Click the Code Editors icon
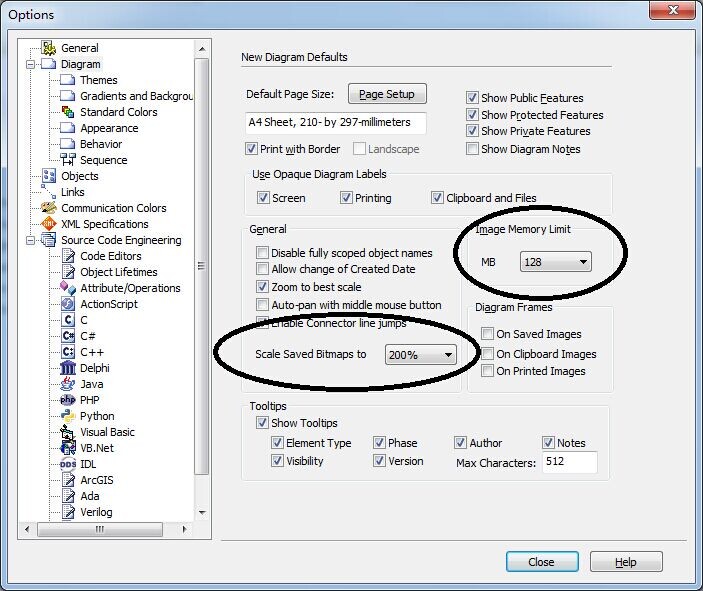This screenshot has width=703, height=591. 68,256
